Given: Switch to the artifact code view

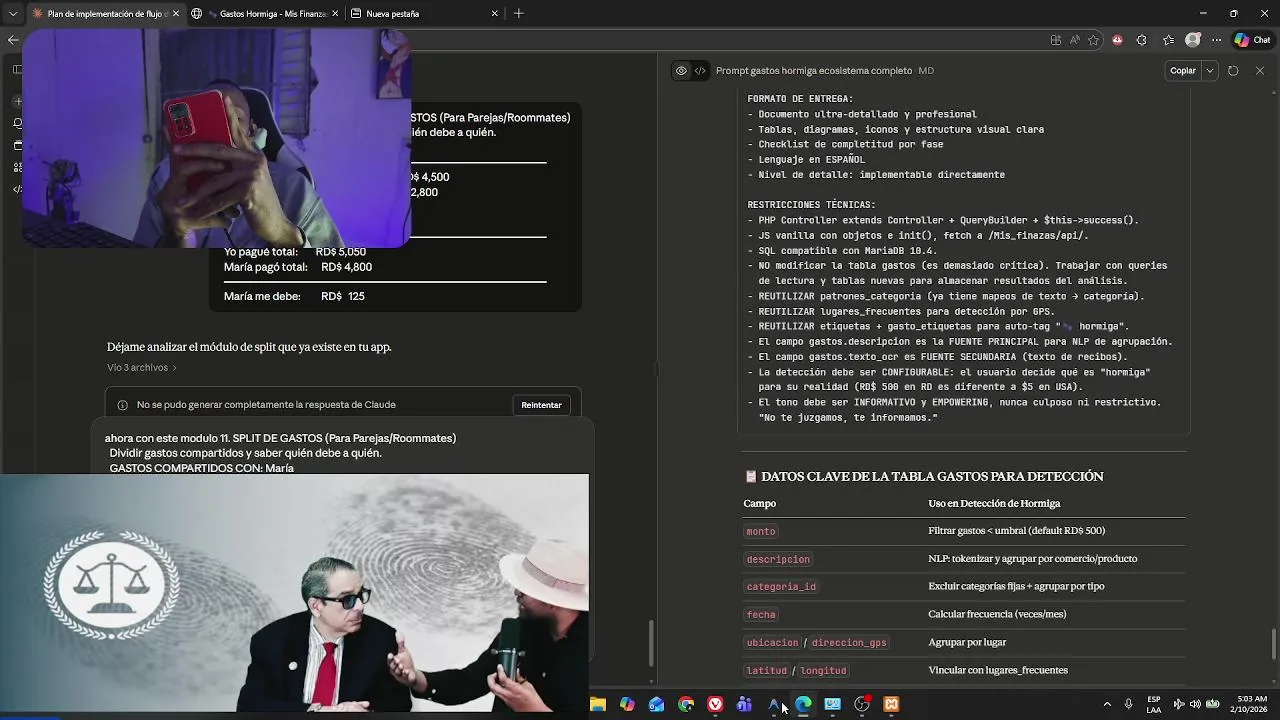Looking at the screenshot, I should click(700, 71).
